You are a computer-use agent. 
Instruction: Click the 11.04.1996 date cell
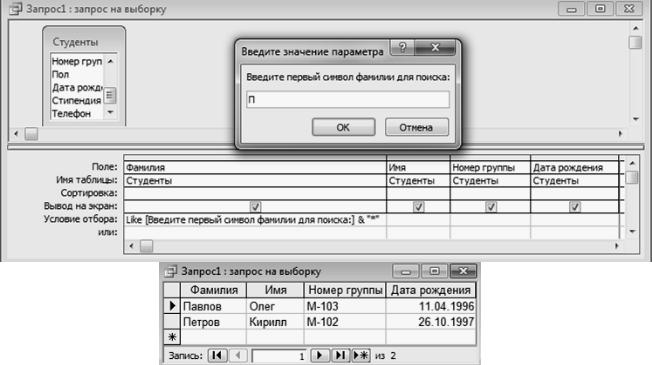coord(431,306)
